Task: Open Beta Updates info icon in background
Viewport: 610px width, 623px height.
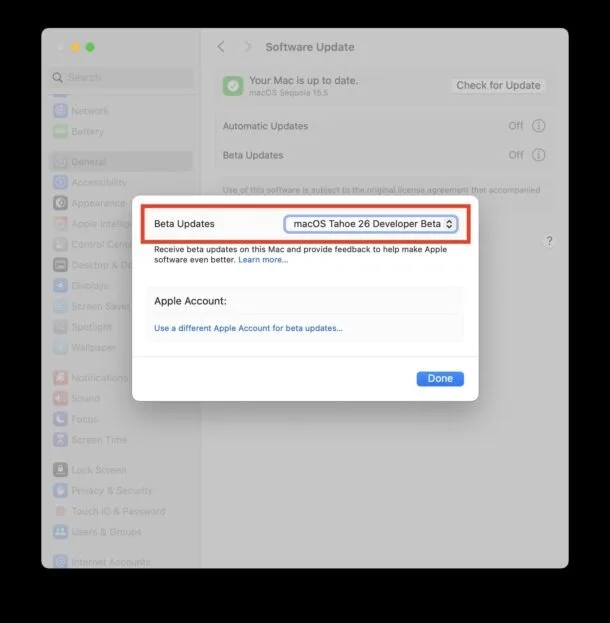Action: tap(538, 155)
